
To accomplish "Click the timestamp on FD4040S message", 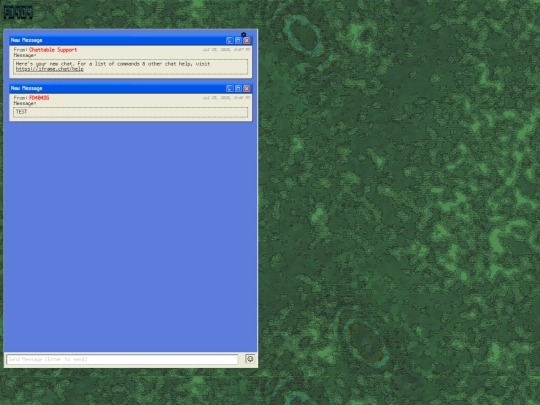I will coord(226,98).
